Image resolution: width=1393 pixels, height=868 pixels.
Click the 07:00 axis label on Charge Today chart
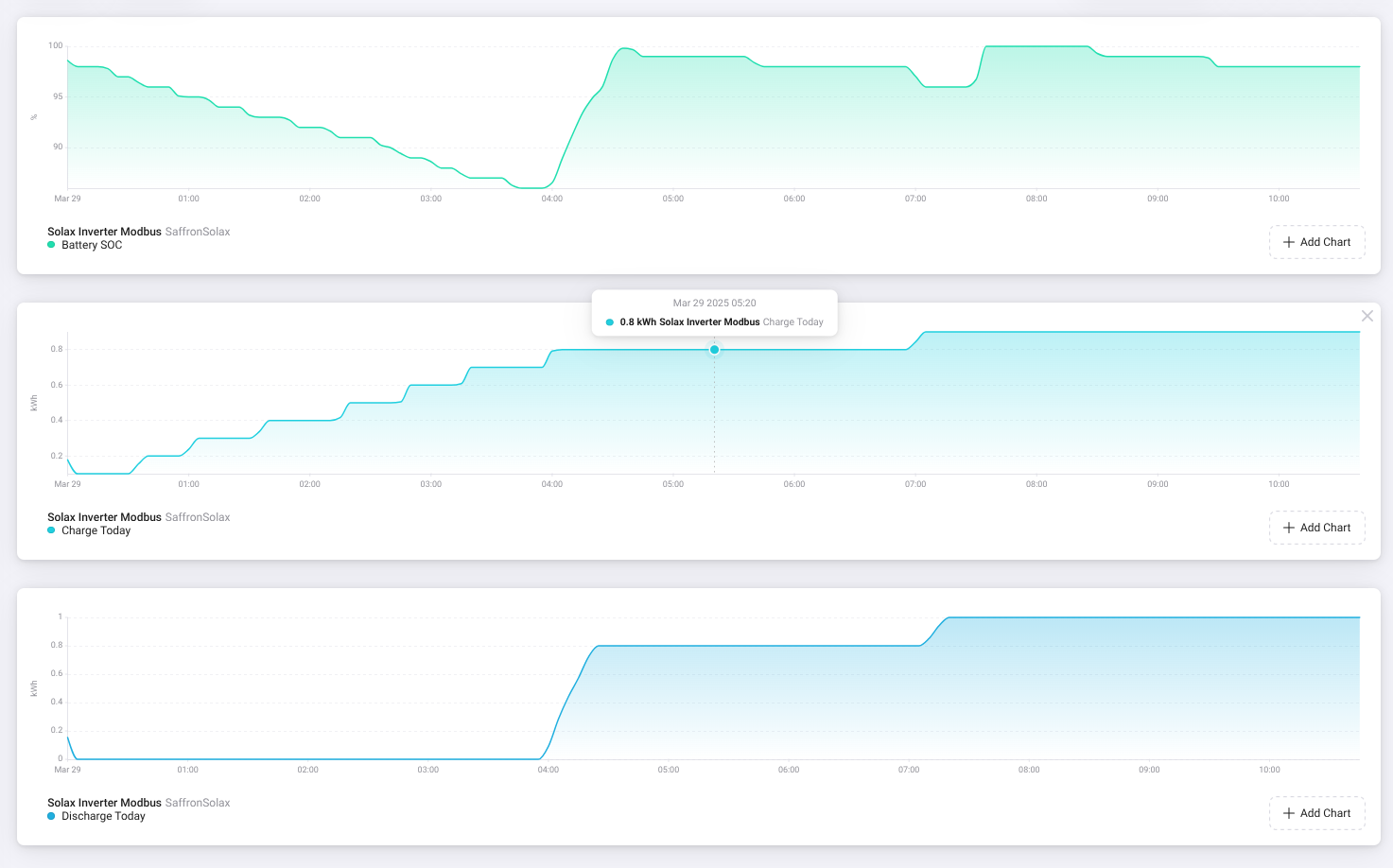[914, 484]
